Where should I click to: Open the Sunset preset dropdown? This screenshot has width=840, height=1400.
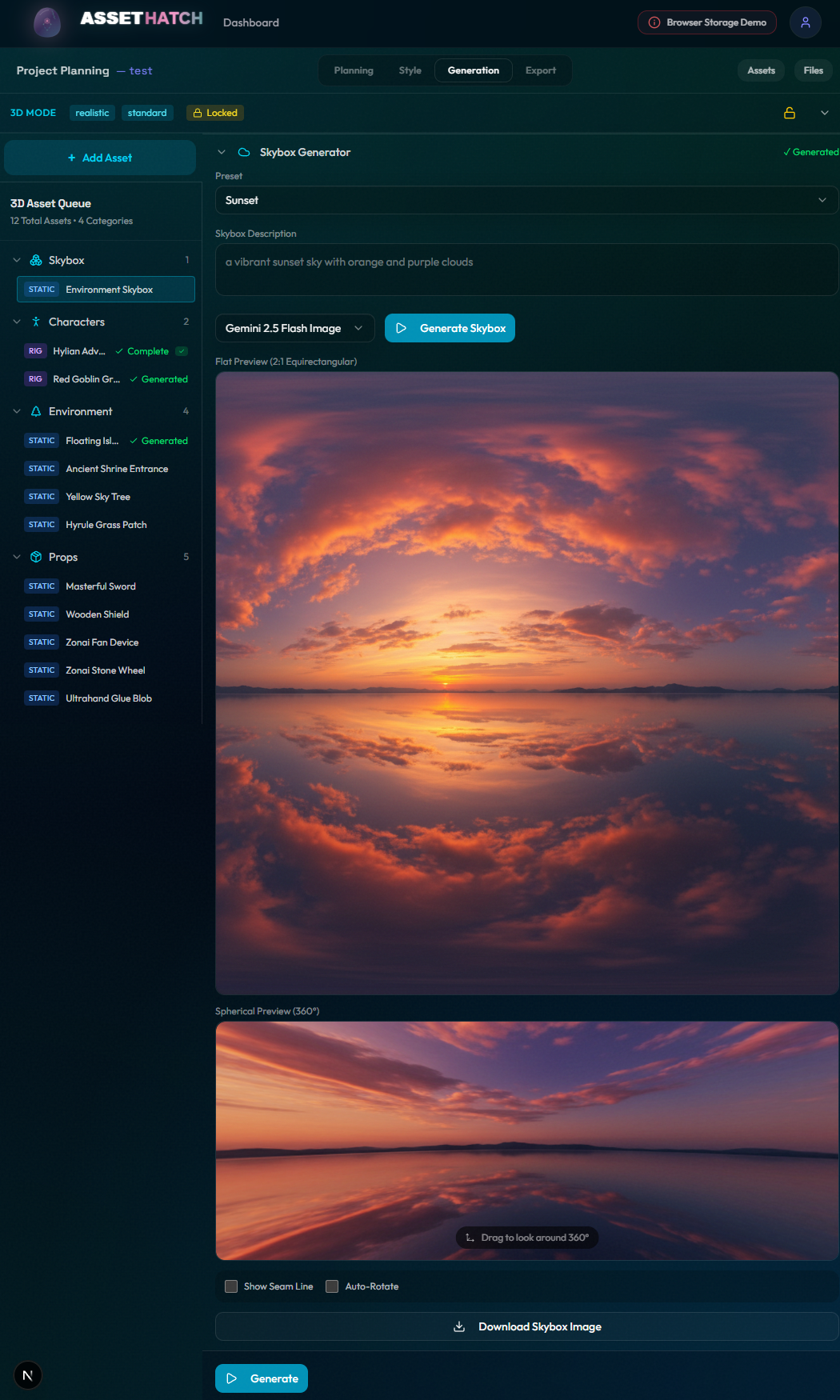point(526,200)
